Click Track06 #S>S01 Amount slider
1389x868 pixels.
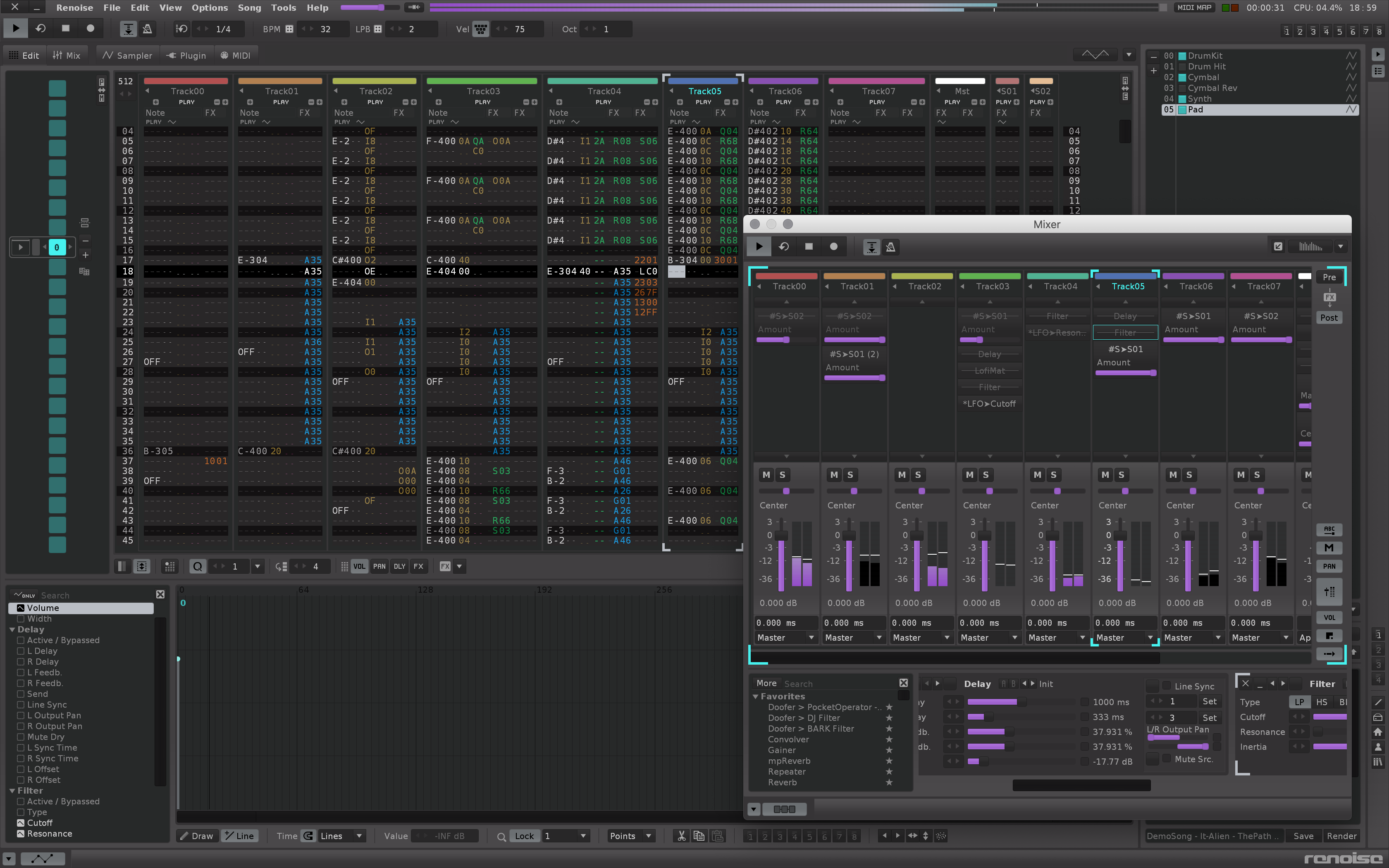click(1194, 340)
